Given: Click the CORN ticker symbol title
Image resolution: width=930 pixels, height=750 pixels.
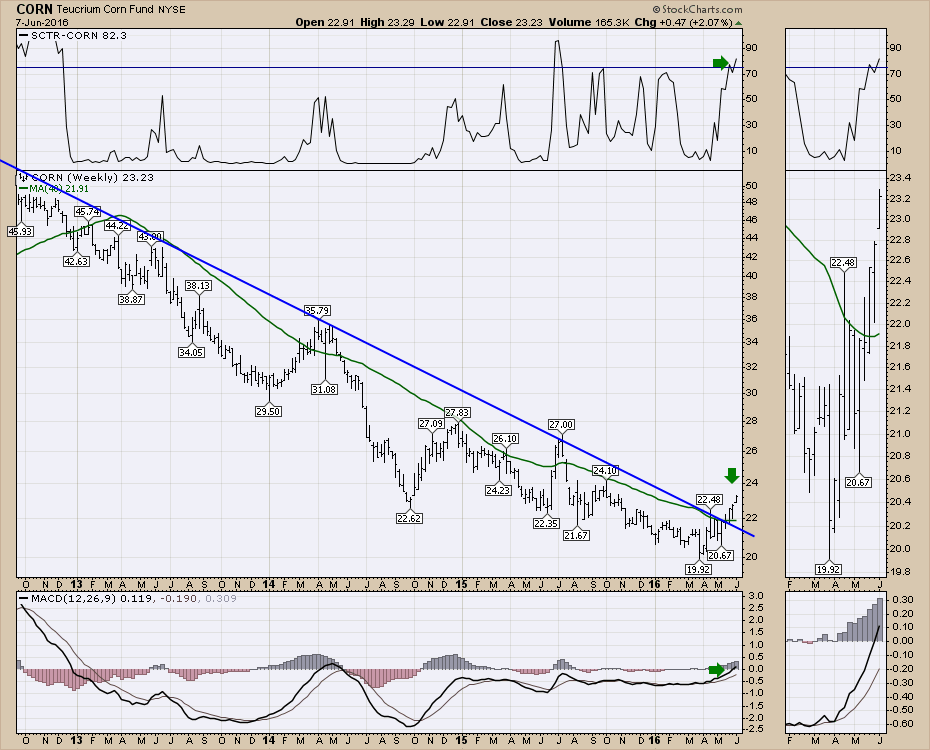Looking at the screenshot, I should (34, 9).
